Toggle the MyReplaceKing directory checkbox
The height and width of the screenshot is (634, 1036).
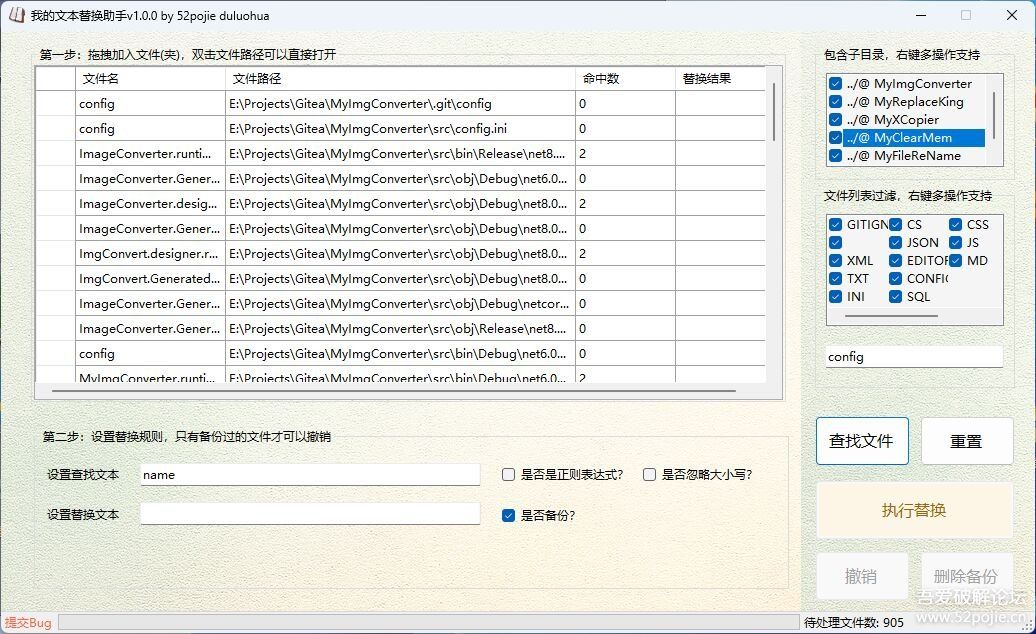(x=835, y=102)
